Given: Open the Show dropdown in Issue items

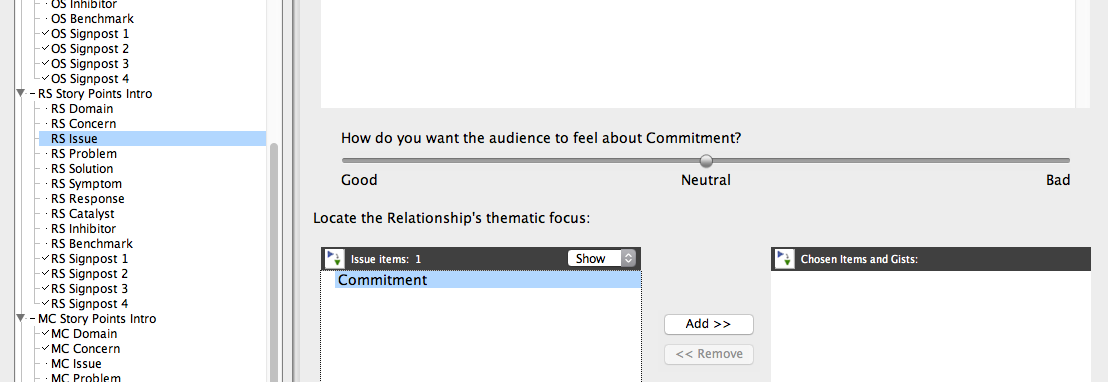Looking at the screenshot, I should coord(601,258).
